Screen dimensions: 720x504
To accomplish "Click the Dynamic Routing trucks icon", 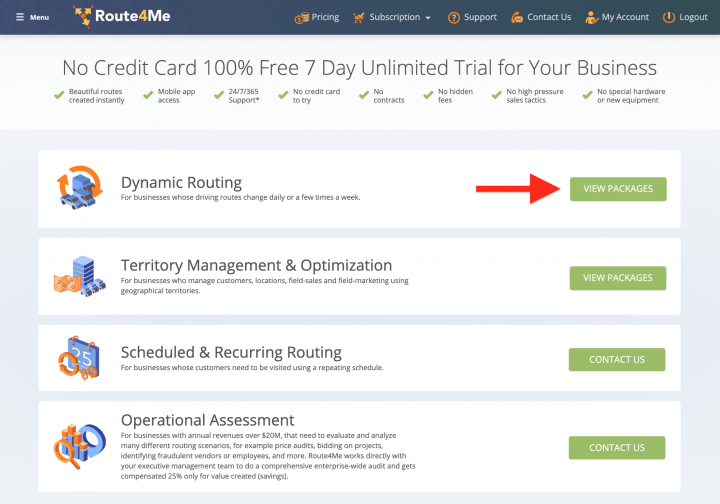I will (79, 188).
